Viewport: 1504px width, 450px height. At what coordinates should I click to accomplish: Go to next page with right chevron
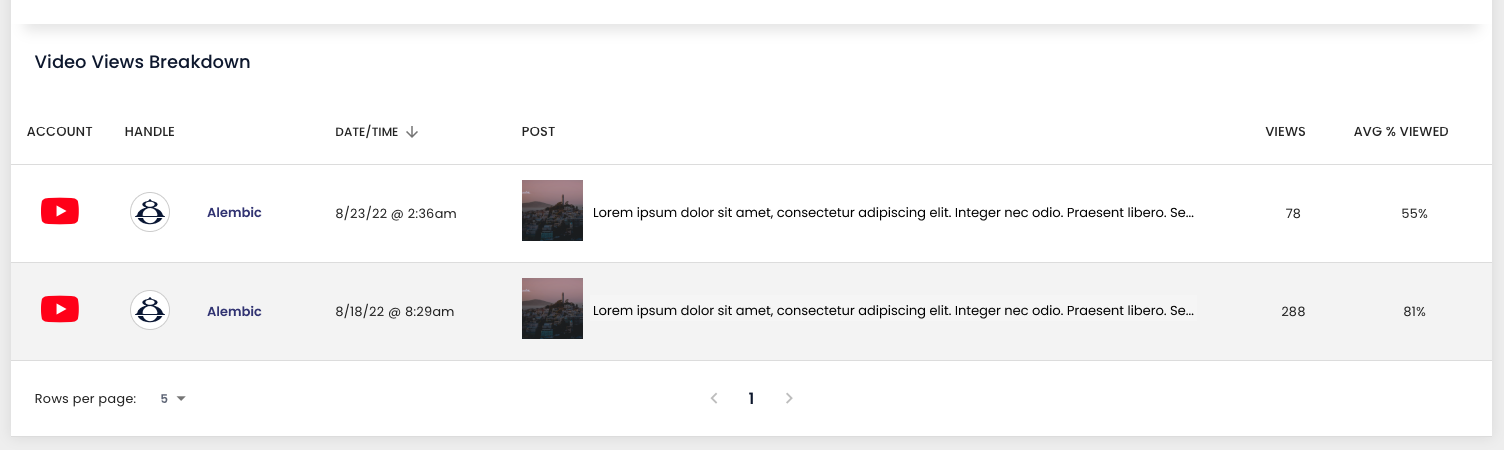click(789, 398)
